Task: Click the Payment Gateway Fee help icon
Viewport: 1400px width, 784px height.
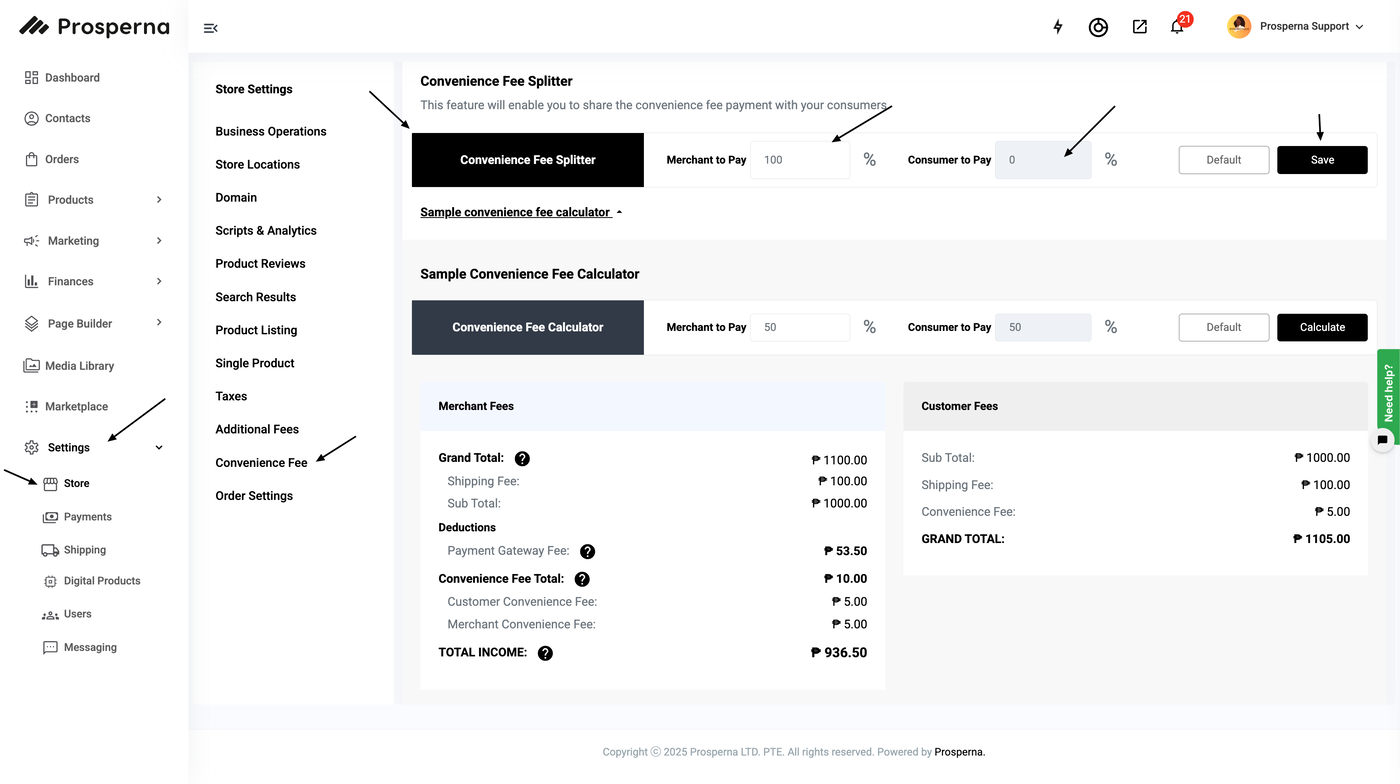Action: click(x=587, y=552)
